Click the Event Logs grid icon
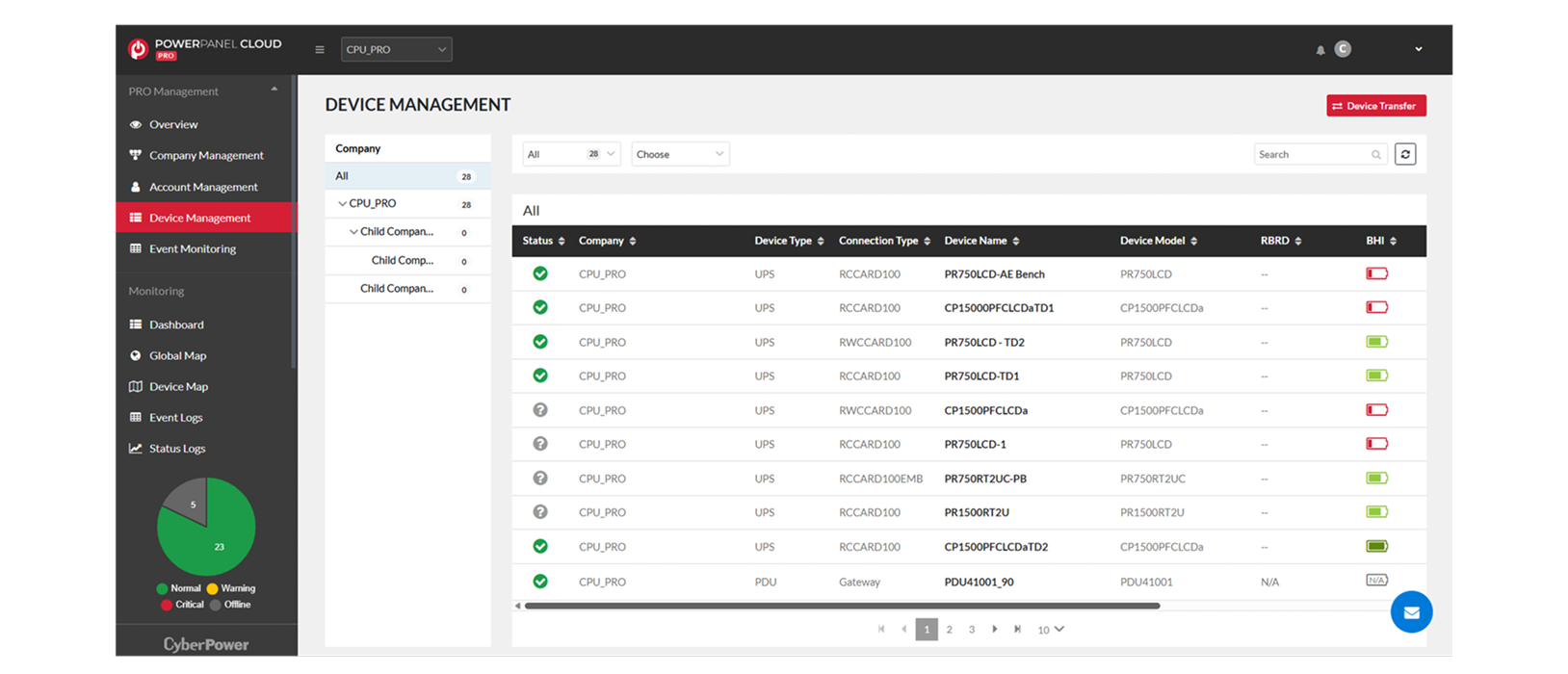 pos(136,417)
